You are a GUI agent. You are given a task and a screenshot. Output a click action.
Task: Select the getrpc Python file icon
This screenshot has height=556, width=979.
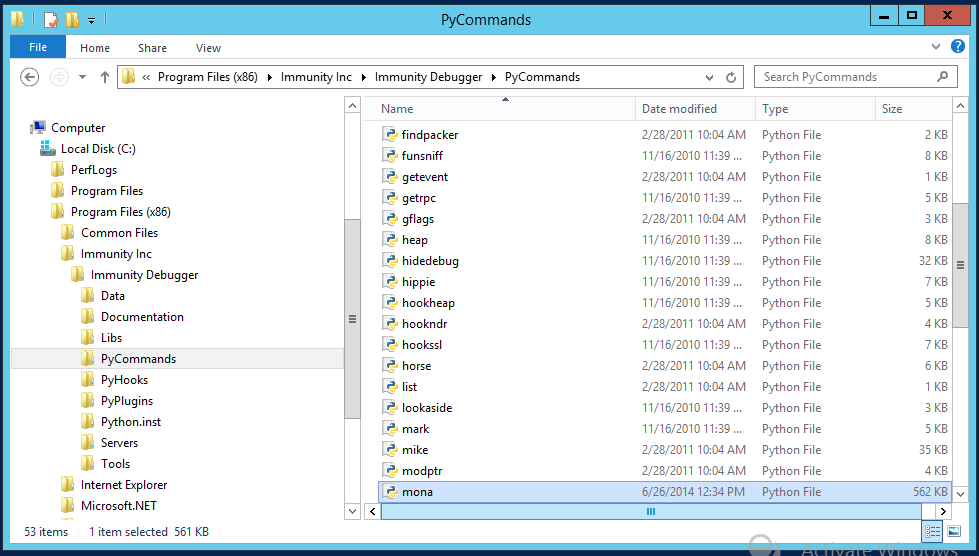pyautogui.click(x=390, y=198)
